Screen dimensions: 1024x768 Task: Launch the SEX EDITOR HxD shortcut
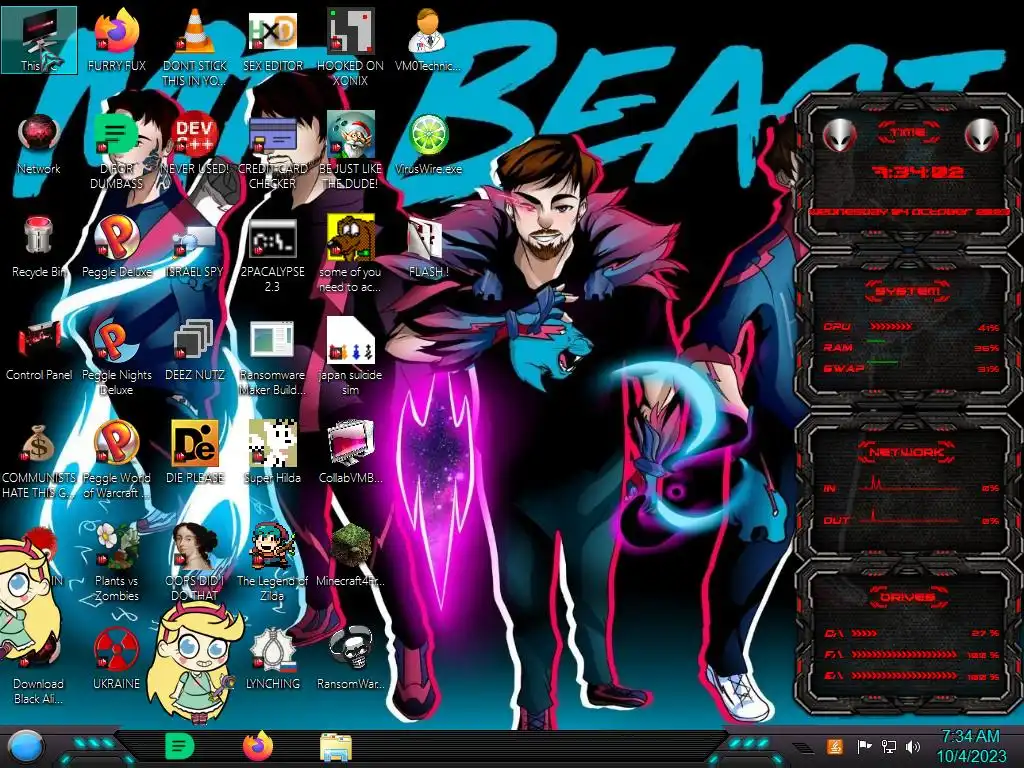pos(272,39)
